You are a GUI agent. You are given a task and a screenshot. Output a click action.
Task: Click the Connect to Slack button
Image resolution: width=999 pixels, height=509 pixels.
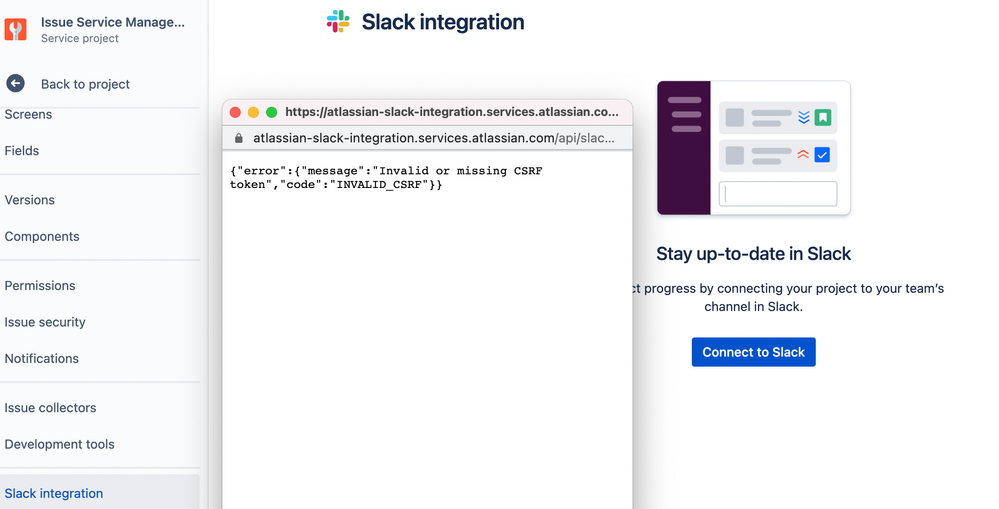[x=754, y=352]
